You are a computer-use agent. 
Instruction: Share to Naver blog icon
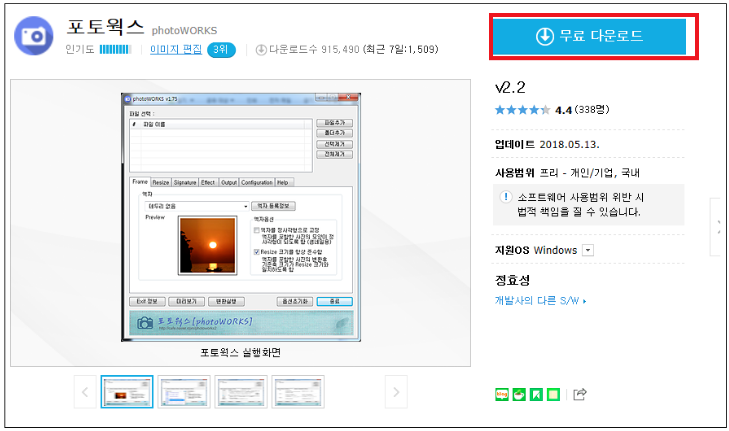pyautogui.click(x=502, y=394)
